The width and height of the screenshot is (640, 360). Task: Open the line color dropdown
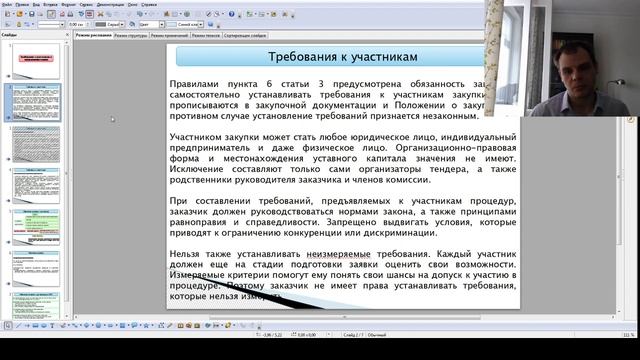coord(122,24)
